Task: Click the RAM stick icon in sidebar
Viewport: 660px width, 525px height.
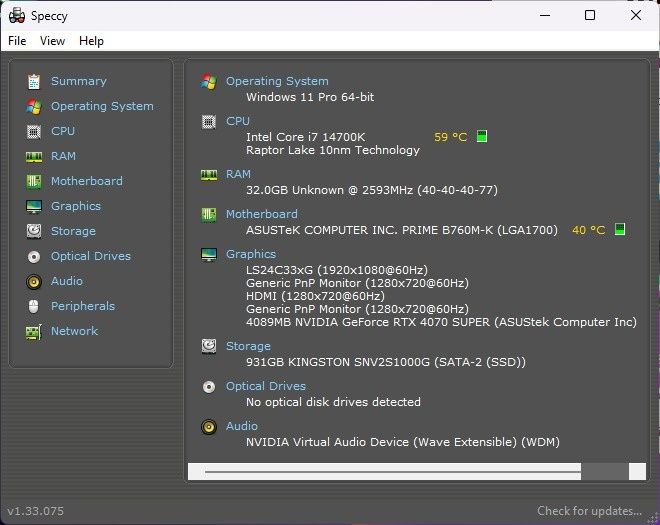Action: (x=34, y=157)
